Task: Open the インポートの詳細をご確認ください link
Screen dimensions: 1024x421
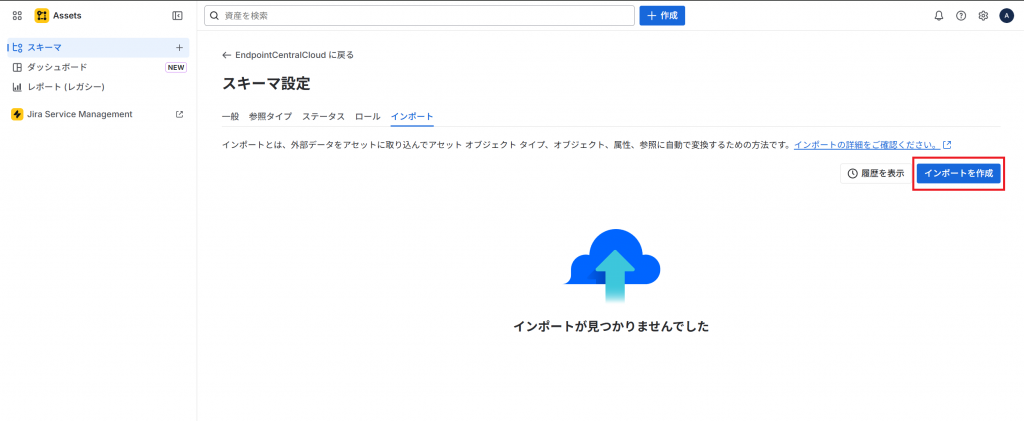Action: click(867, 145)
